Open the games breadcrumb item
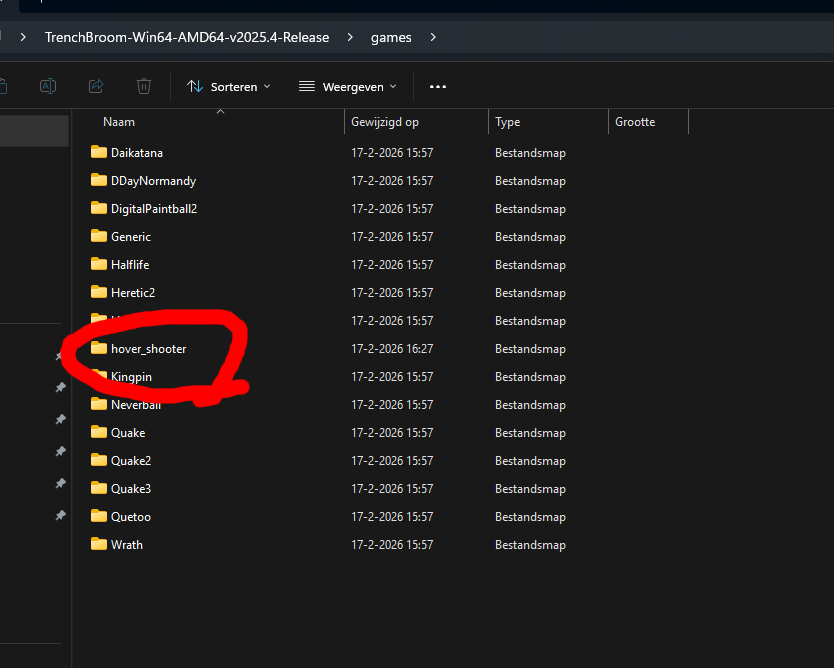 391,37
